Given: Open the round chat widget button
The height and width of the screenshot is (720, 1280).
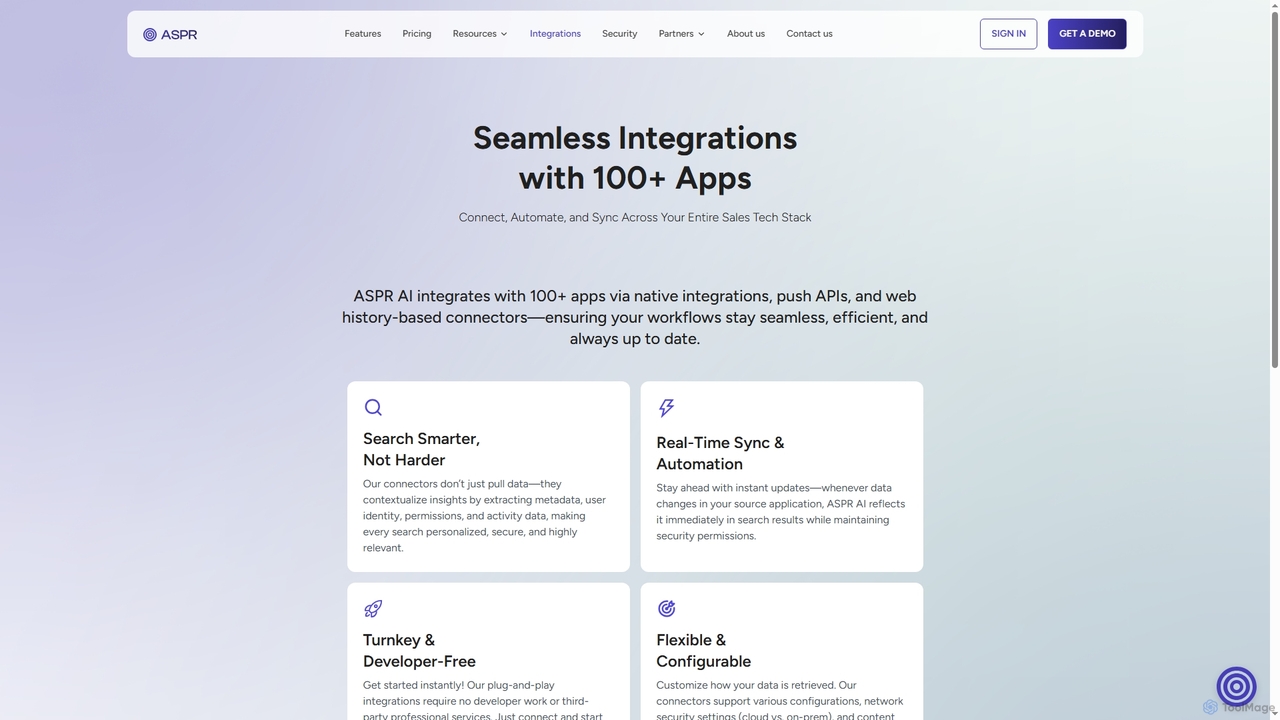Looking at the screenshot, I should tap(1236, 686).
